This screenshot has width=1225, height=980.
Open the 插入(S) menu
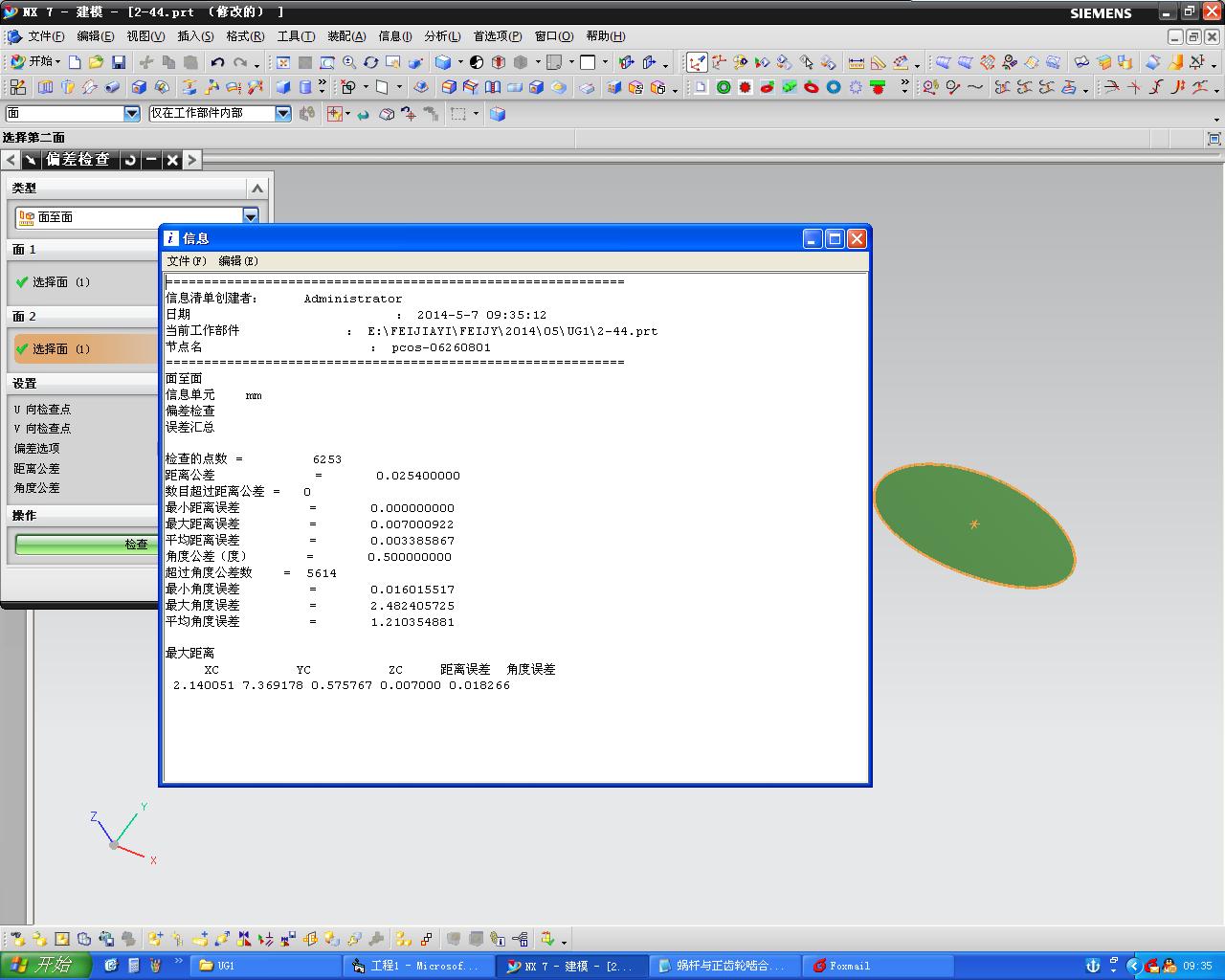(x=195, y=36)
